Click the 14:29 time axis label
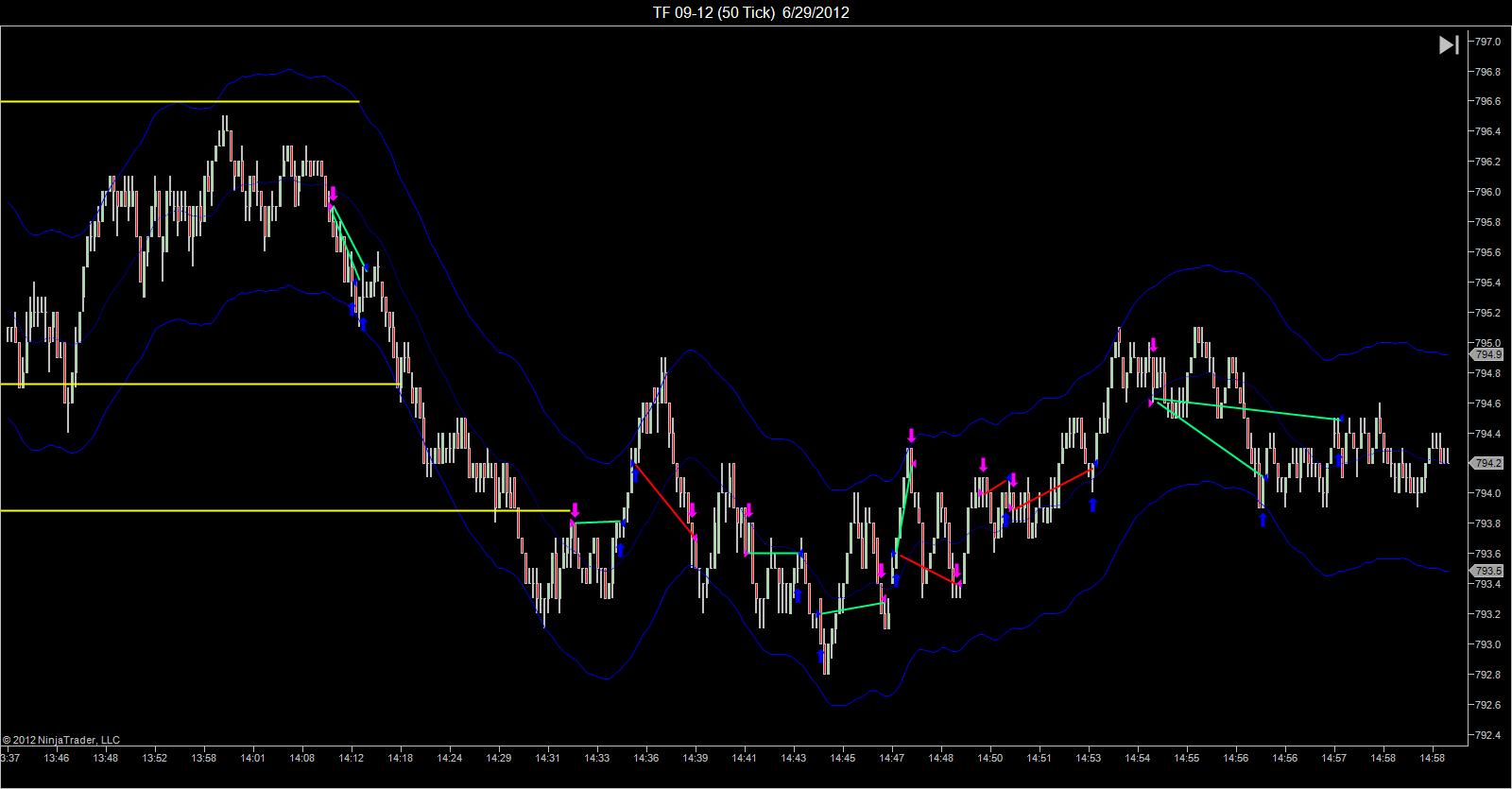 click(499, 758)
